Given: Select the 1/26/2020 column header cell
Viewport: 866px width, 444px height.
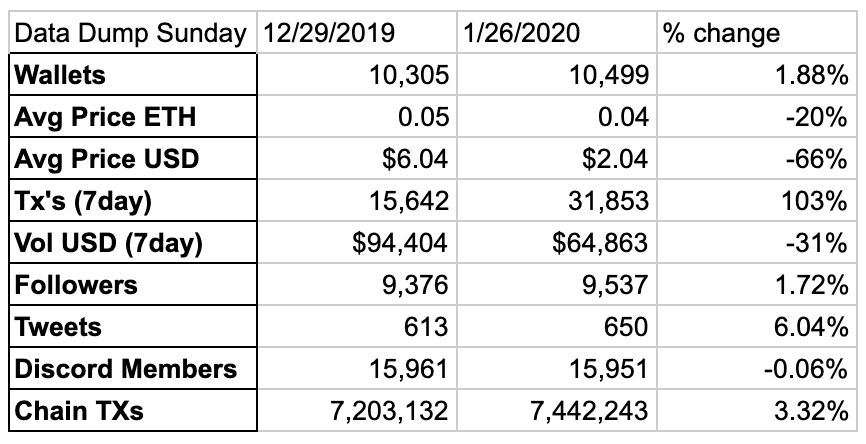Looking at the screenshot, I should 557,33.
